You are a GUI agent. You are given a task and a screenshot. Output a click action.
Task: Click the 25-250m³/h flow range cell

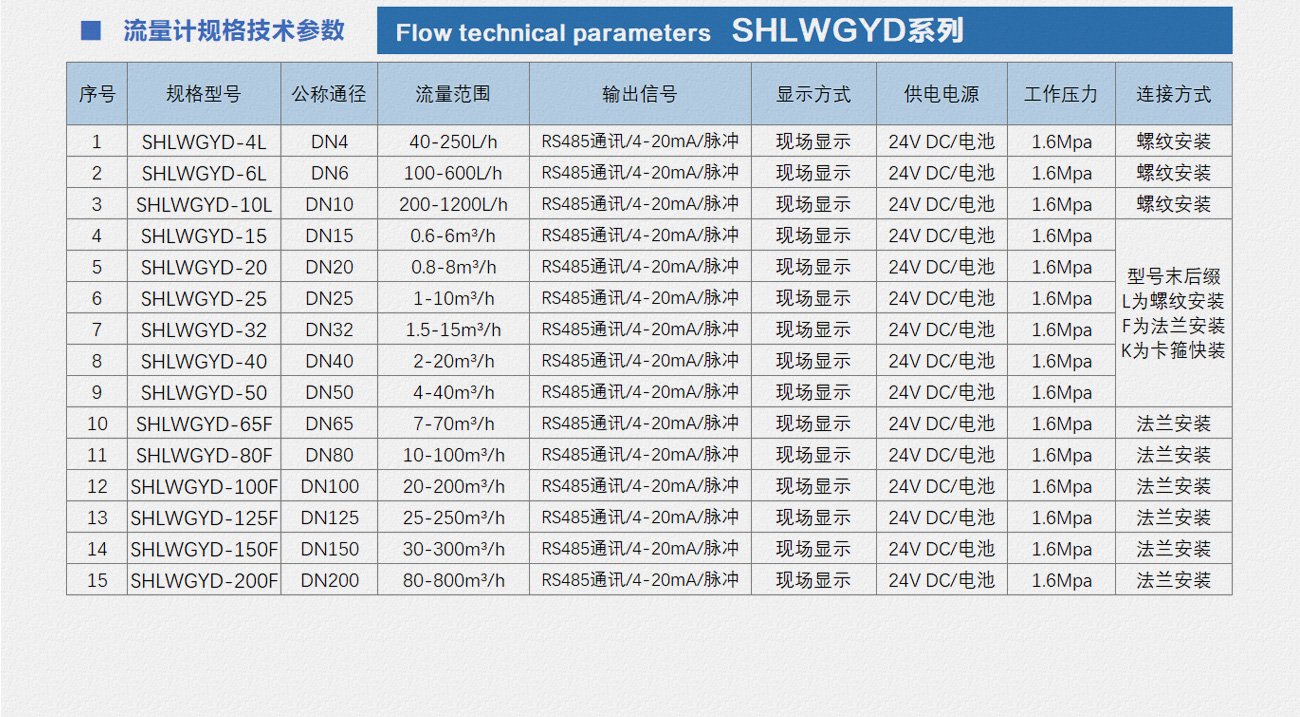(453, 517)
